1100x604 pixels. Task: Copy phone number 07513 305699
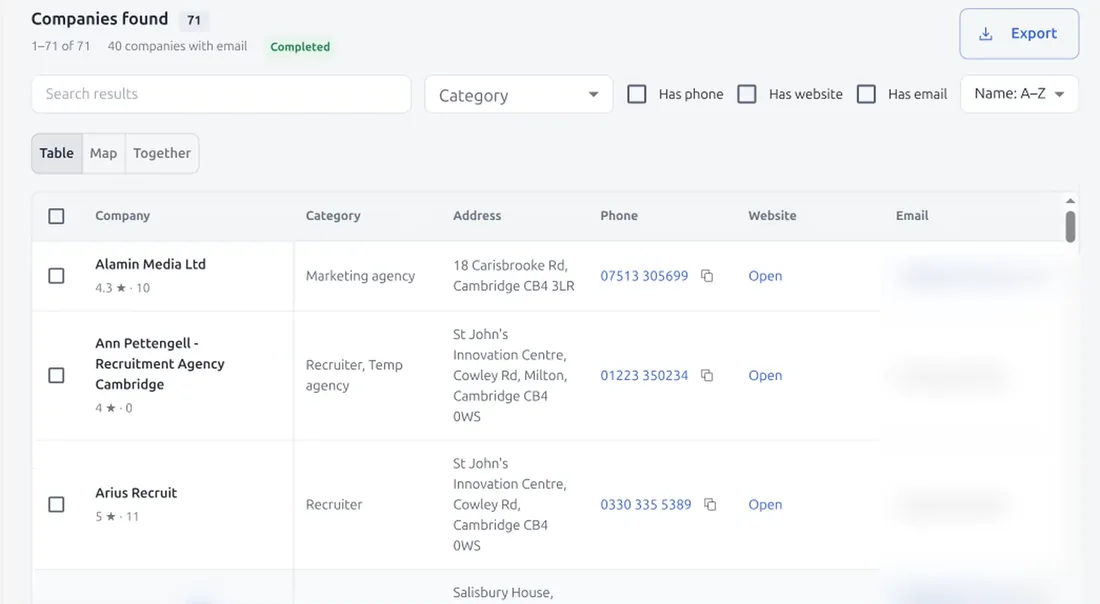point(707,276)
